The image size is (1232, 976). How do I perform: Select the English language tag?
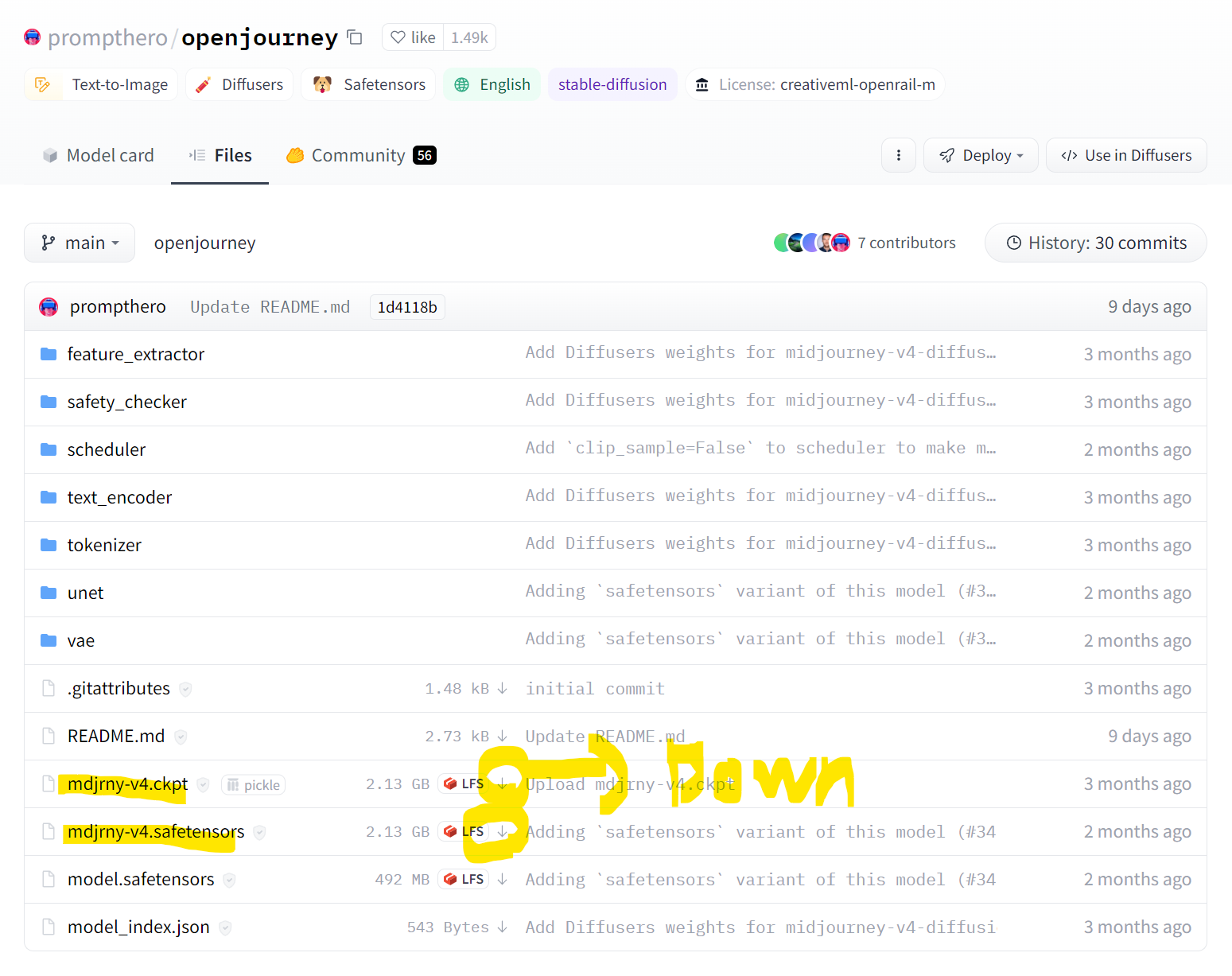coord(492,84)
